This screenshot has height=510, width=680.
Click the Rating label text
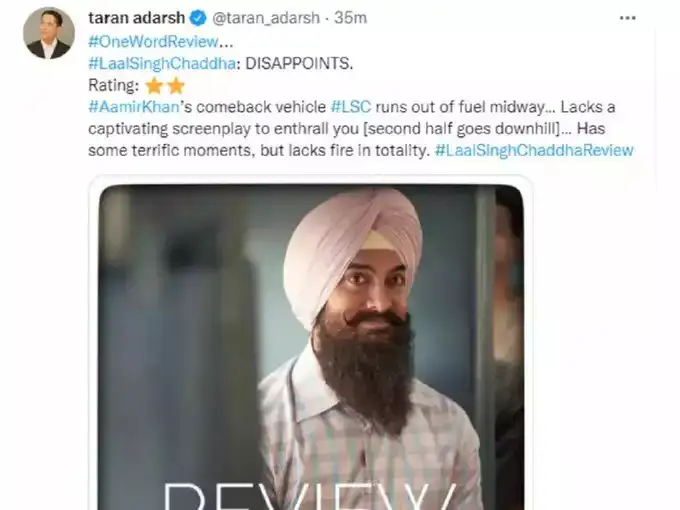tap(114, 85)
